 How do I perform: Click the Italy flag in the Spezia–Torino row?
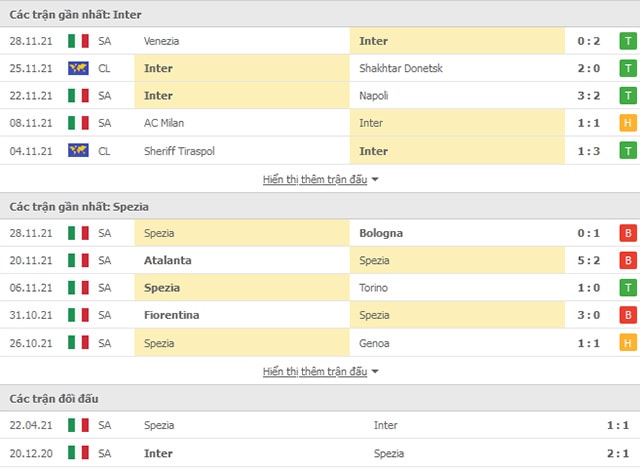78,288
